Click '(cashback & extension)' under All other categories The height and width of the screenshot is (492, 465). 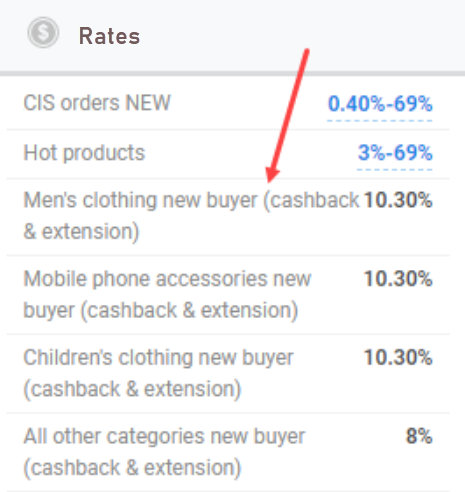coord(132,468)
